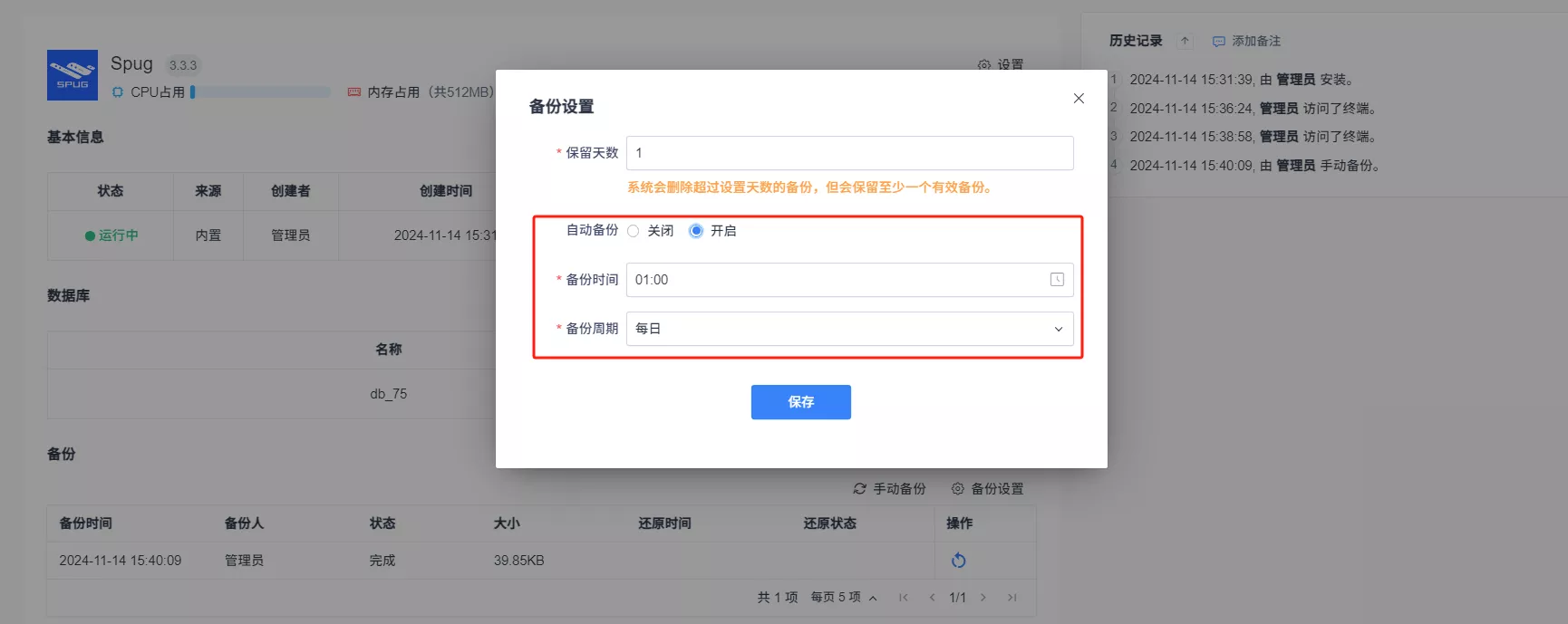Click the Spug application logo
This screenshot has width=1568, height=624.
(x=73, y=75)
